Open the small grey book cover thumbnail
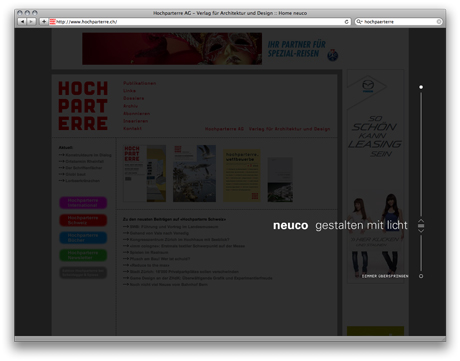Image resolution: width=460 pixels, height=361 pixels. (x=280, y=180)
